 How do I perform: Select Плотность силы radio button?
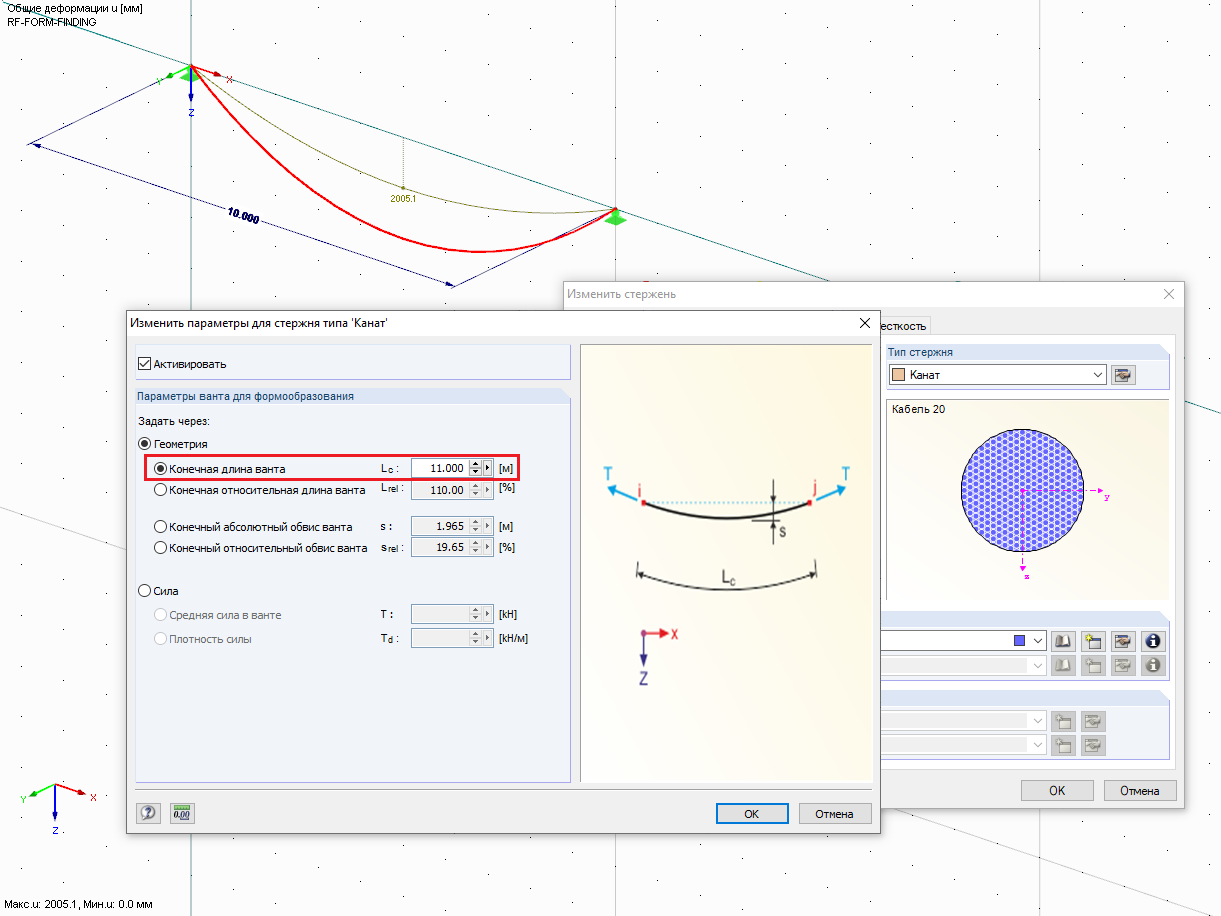161,638
